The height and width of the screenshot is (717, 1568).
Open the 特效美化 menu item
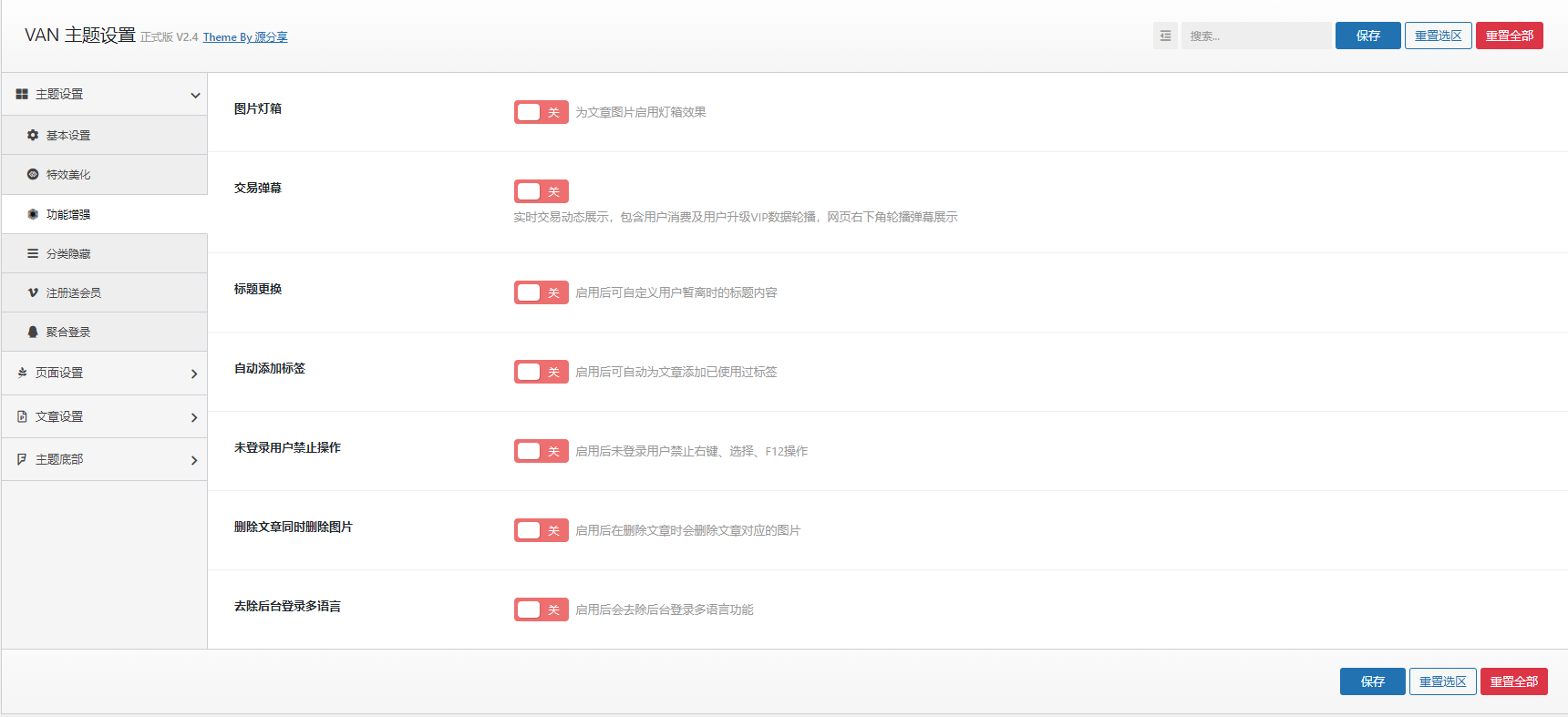pyautogui.click(x=105, y=174)
